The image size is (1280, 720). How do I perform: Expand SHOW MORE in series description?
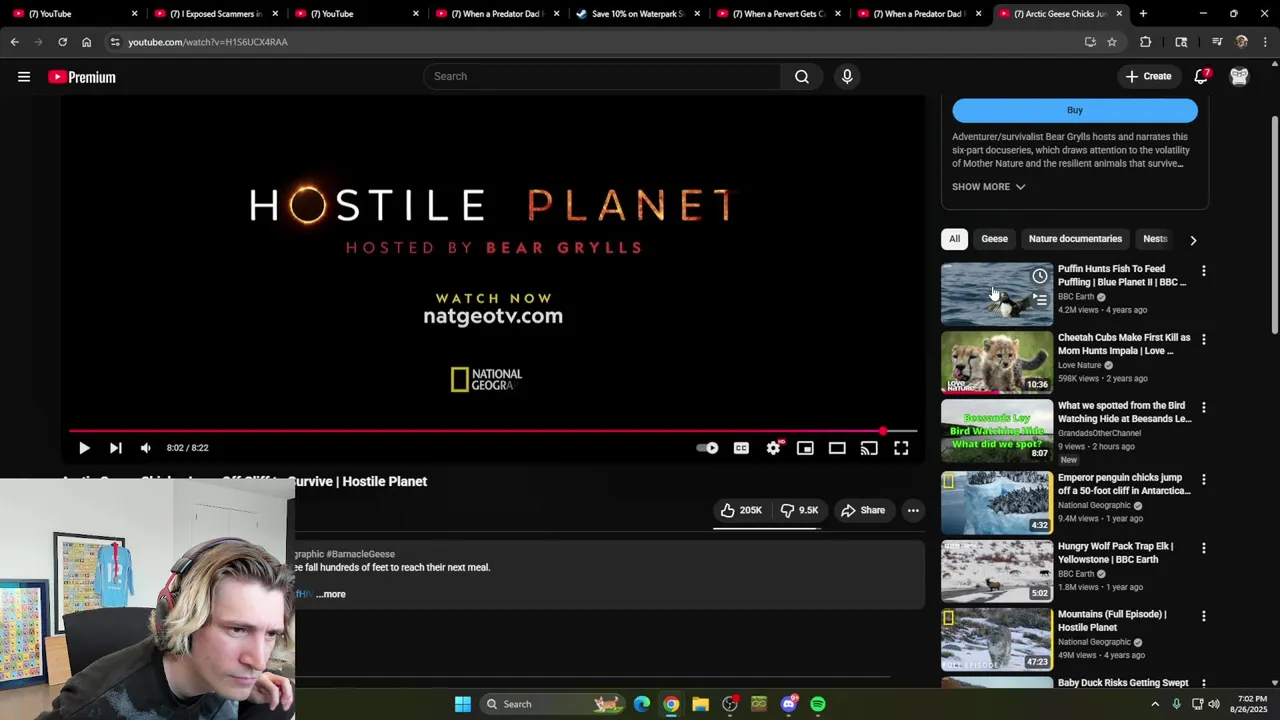pos(988,187)
